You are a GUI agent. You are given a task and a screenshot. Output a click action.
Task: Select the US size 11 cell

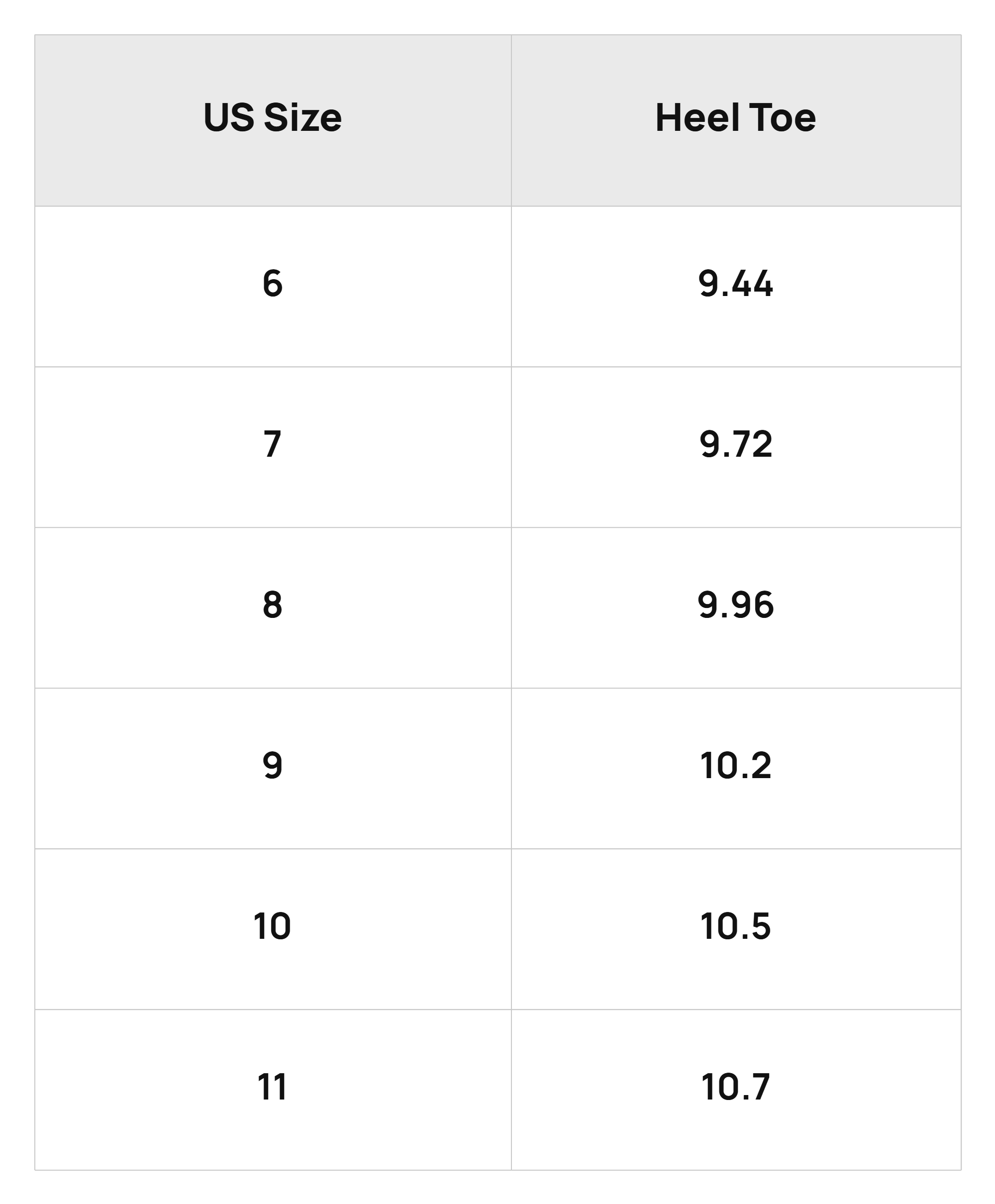click(273, 1090)
